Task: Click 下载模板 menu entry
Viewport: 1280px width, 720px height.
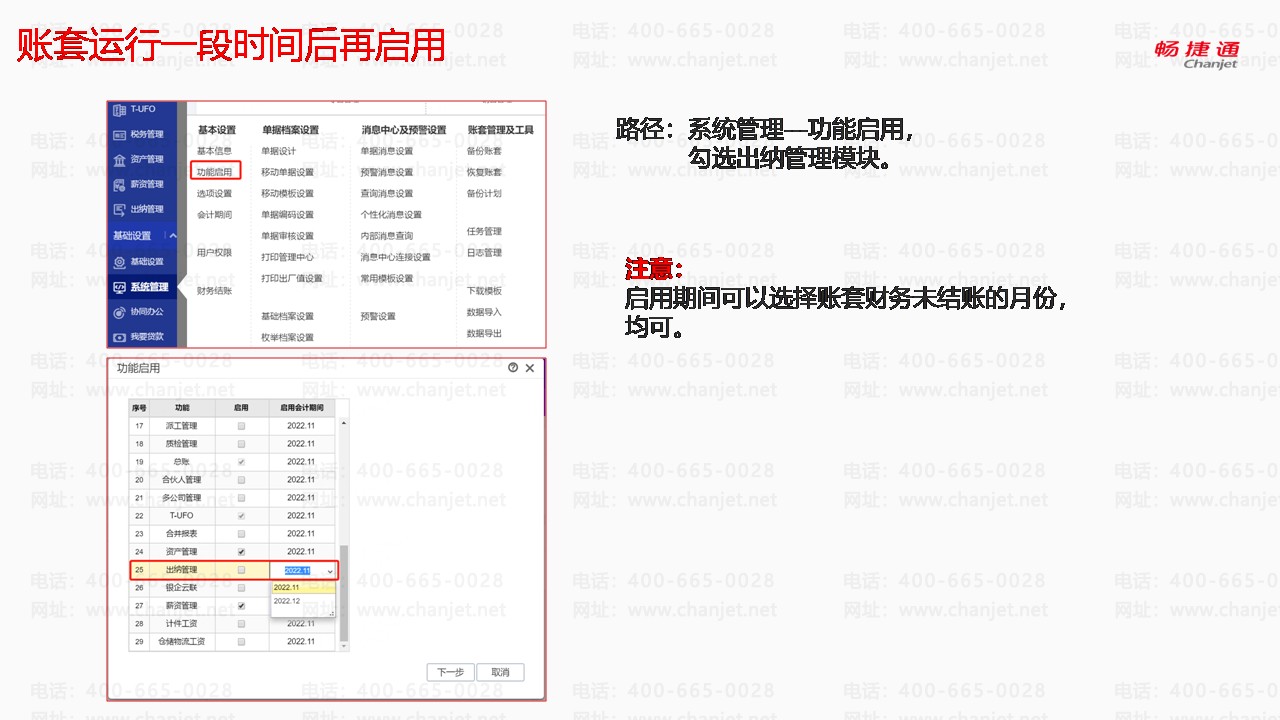Action: click(484, 291)
